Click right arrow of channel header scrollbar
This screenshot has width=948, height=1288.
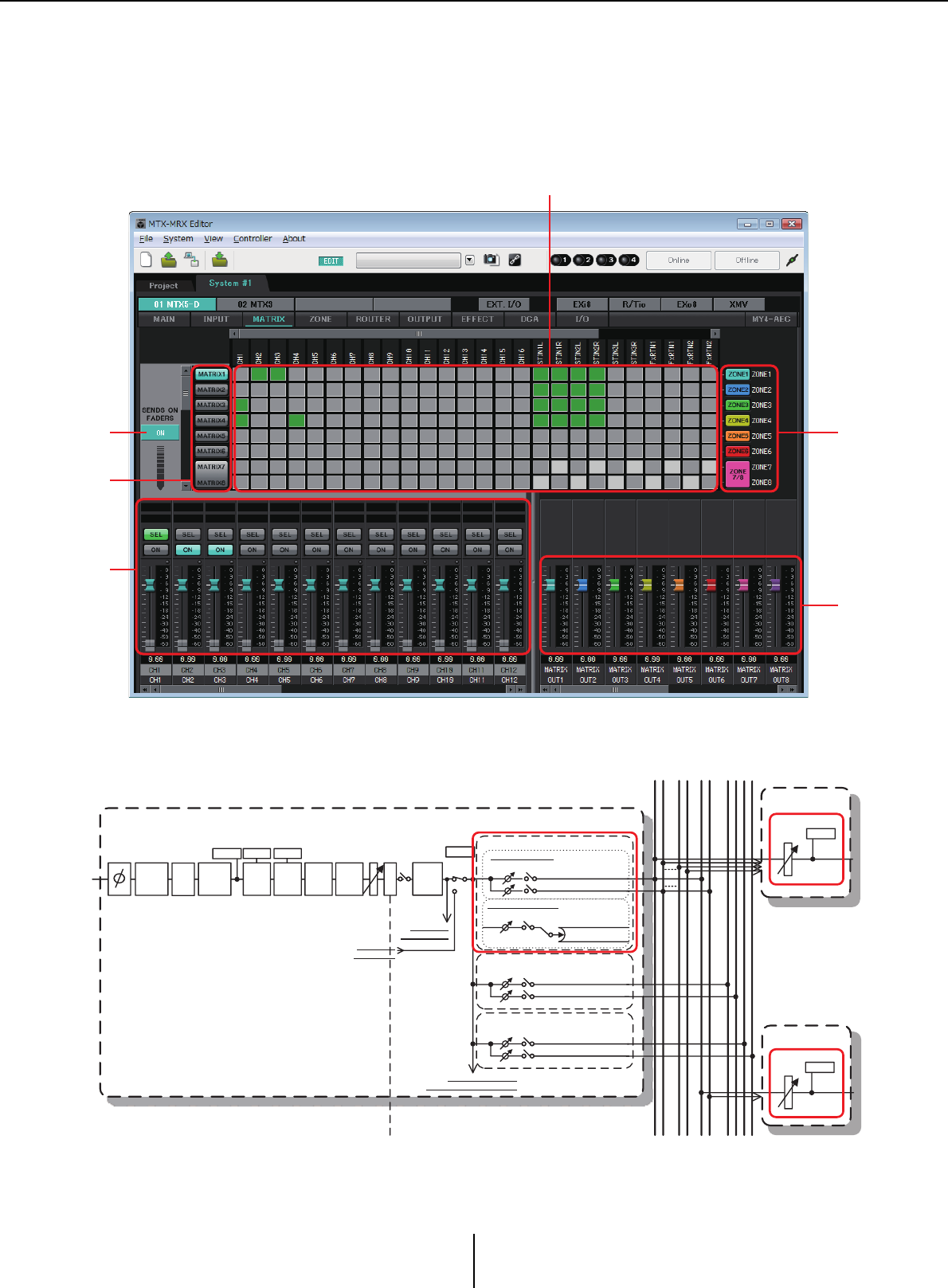[715, 334]
